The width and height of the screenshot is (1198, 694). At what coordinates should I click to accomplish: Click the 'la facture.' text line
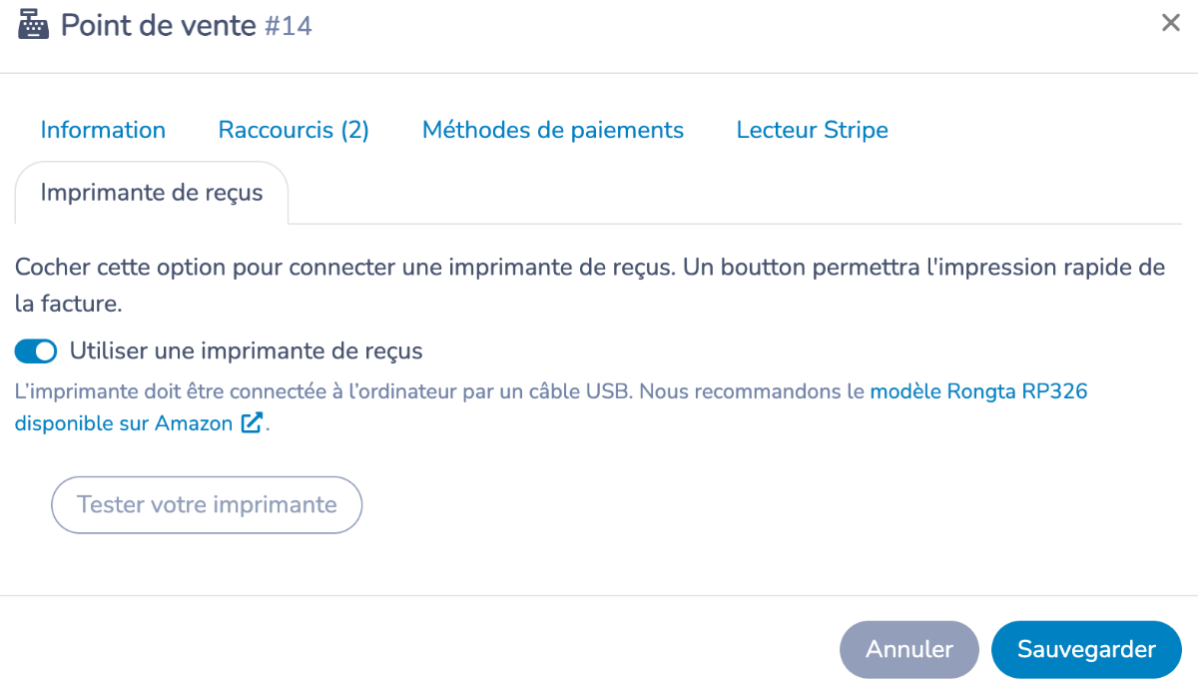pos(69,304)
